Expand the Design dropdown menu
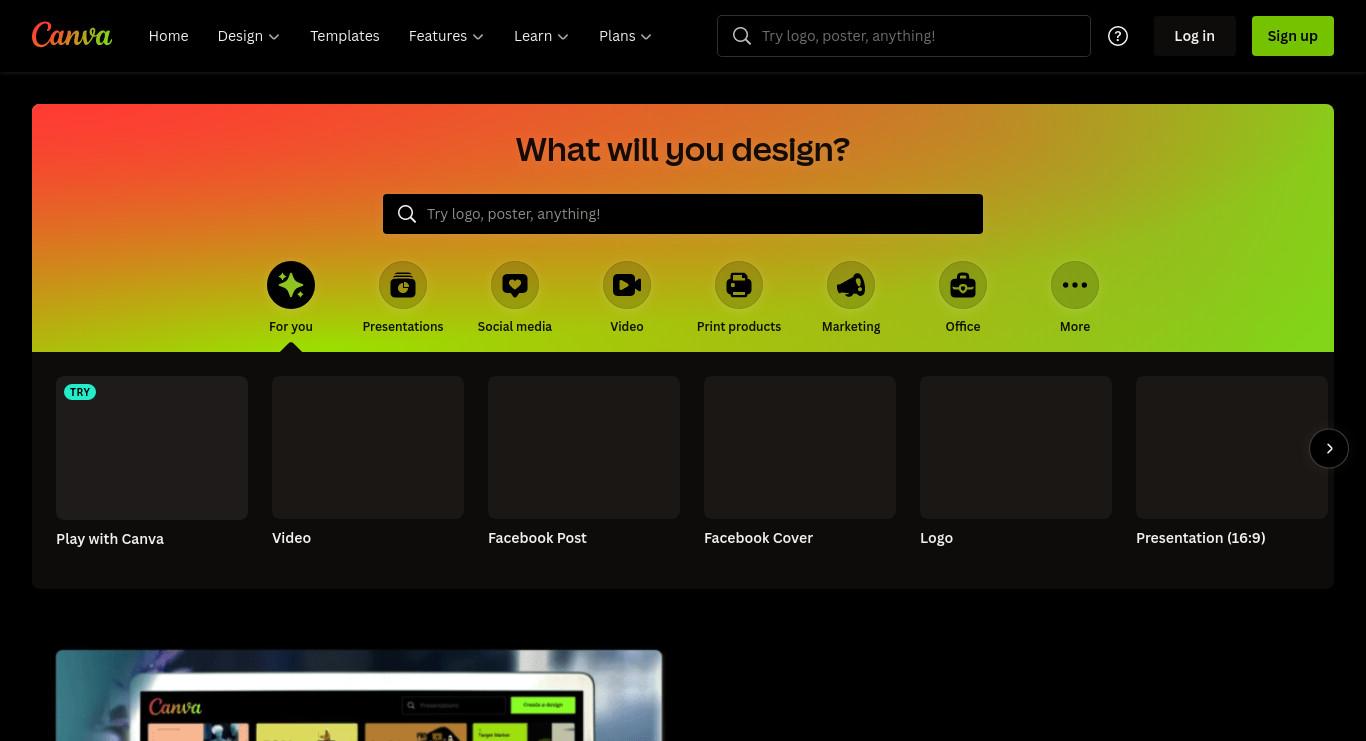 (x=249, y=36)
